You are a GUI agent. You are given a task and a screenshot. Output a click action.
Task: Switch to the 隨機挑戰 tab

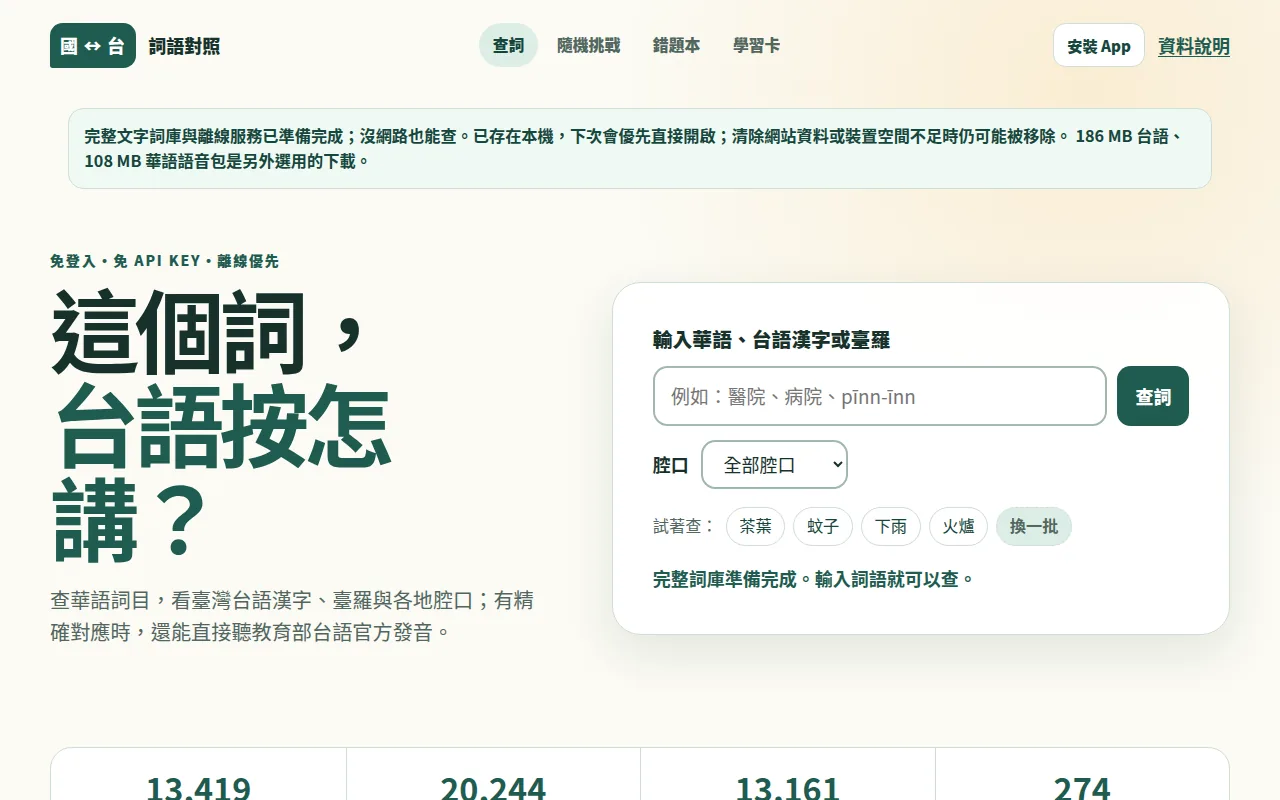(x=588, y=45)
